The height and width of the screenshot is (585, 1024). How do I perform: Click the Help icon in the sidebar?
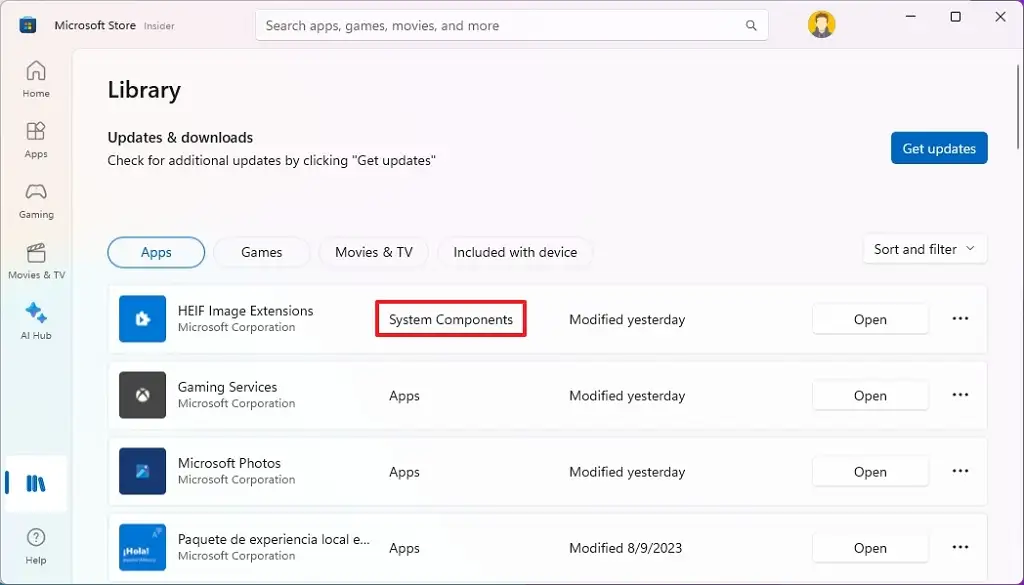[36, 545]
